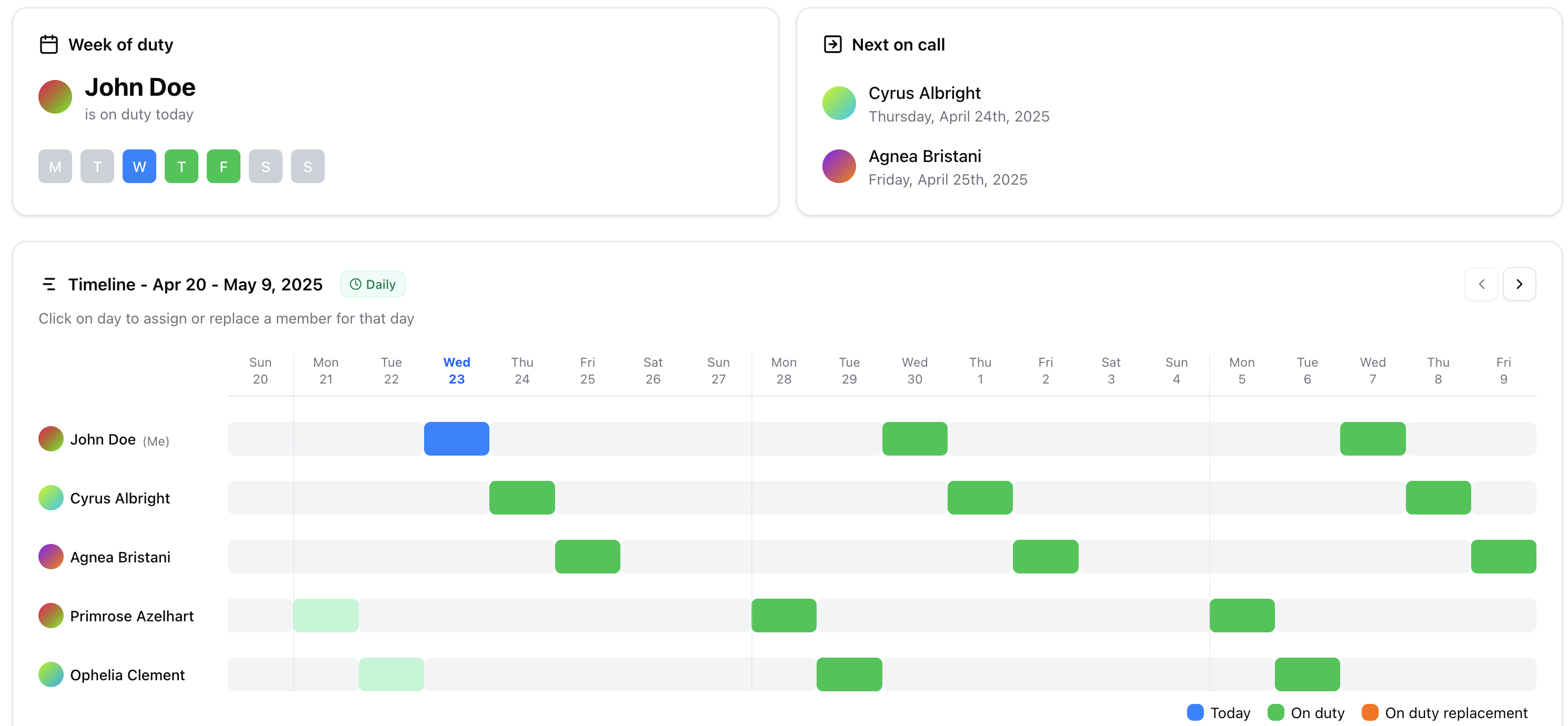Click Primrose Azelhart's avatar in the timeline
Screen dimensions: 1568x726
[51, 616]
